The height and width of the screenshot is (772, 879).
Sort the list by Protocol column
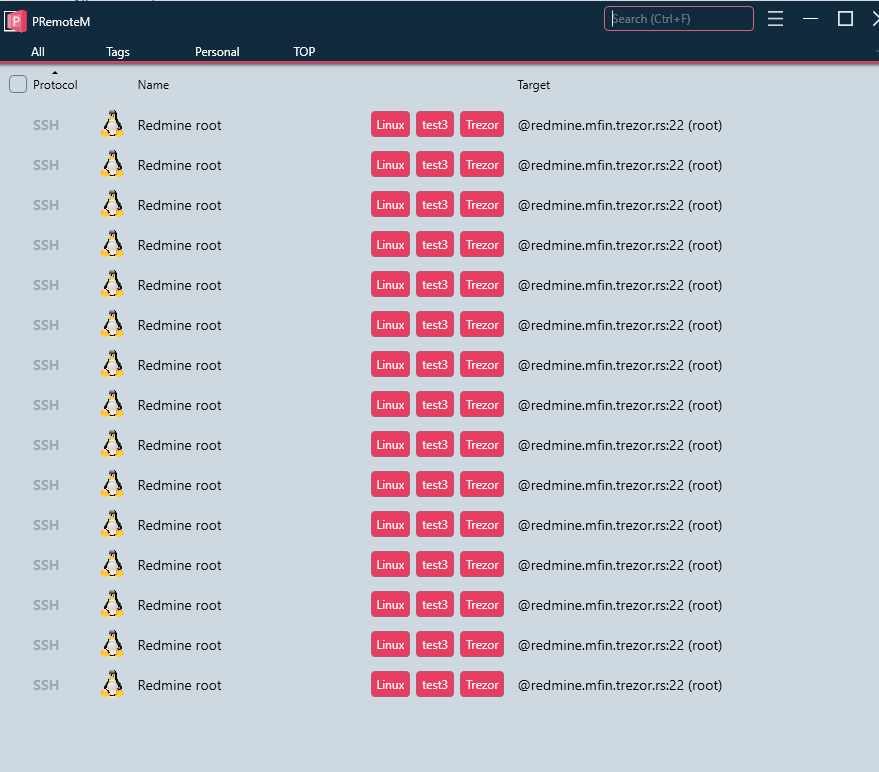point(55,85)
